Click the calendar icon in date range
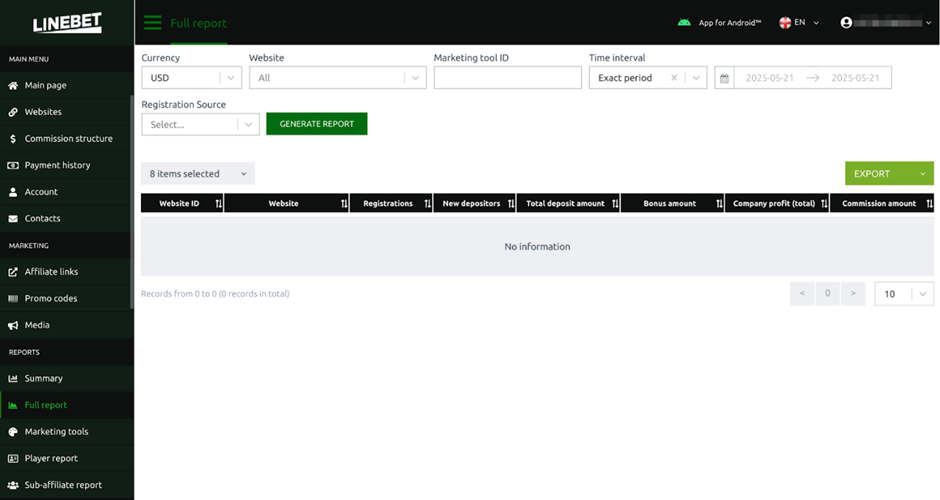This screenshot has width=940, height=500. (x=724, y=78)
